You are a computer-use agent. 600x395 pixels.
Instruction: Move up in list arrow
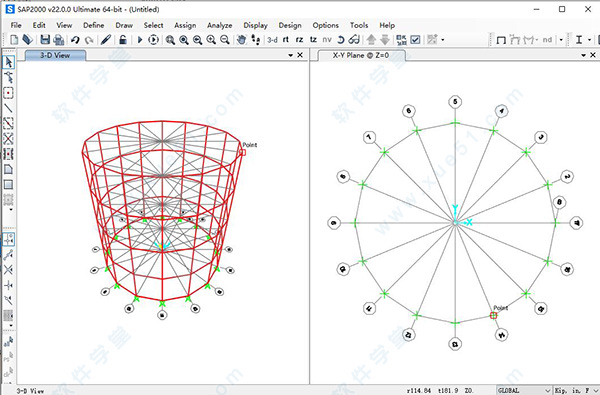(371, 39)
